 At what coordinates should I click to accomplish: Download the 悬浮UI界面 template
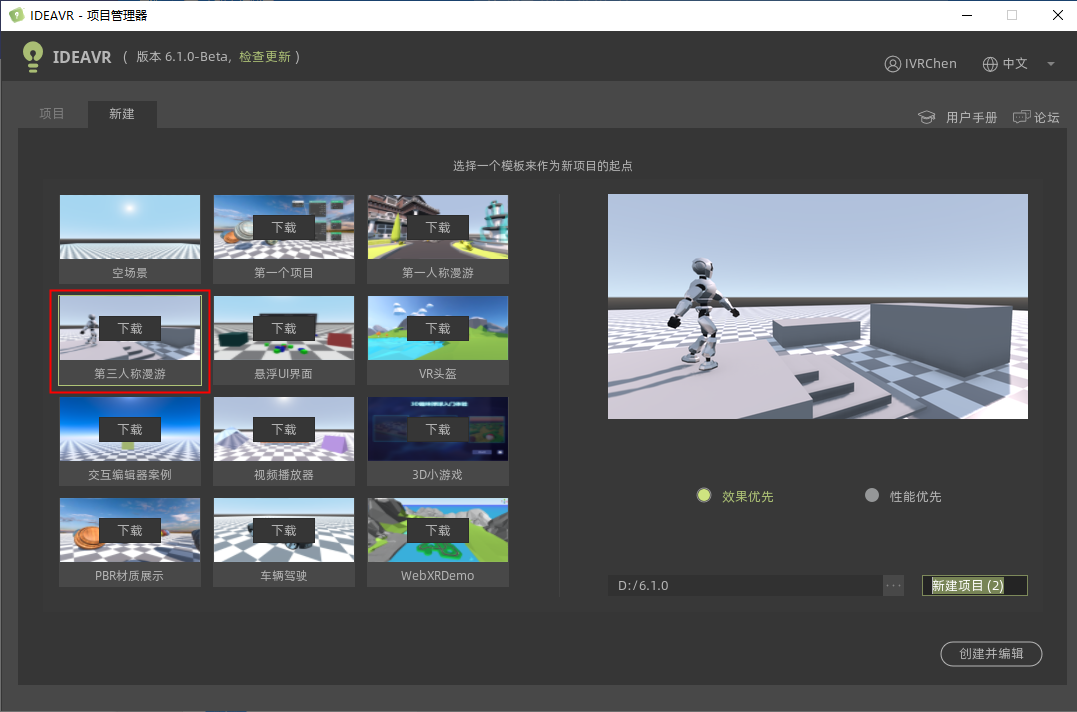pyautogui.click(x=284, y=328)
